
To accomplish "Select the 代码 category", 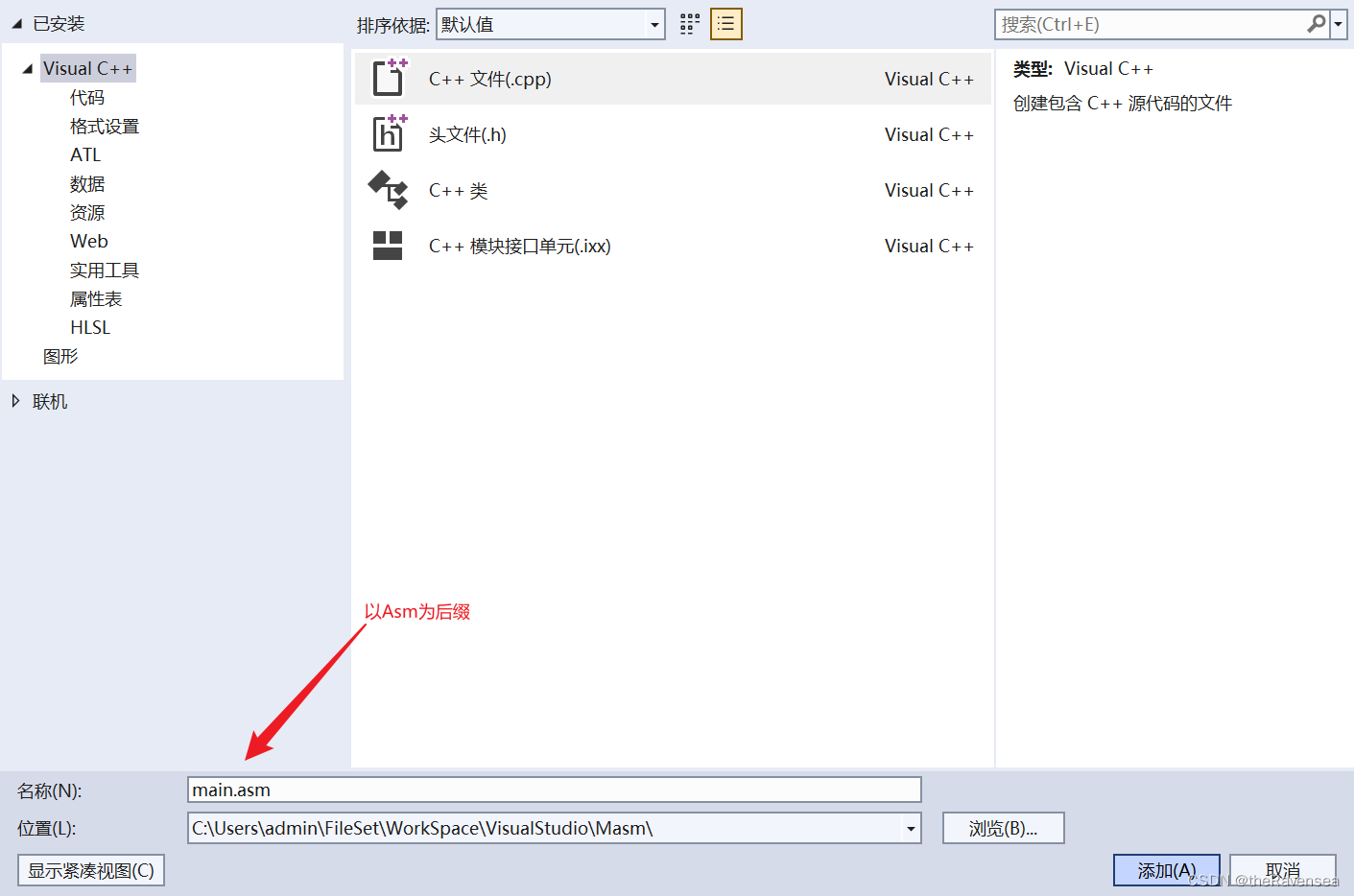I will (x=86, y=97).
